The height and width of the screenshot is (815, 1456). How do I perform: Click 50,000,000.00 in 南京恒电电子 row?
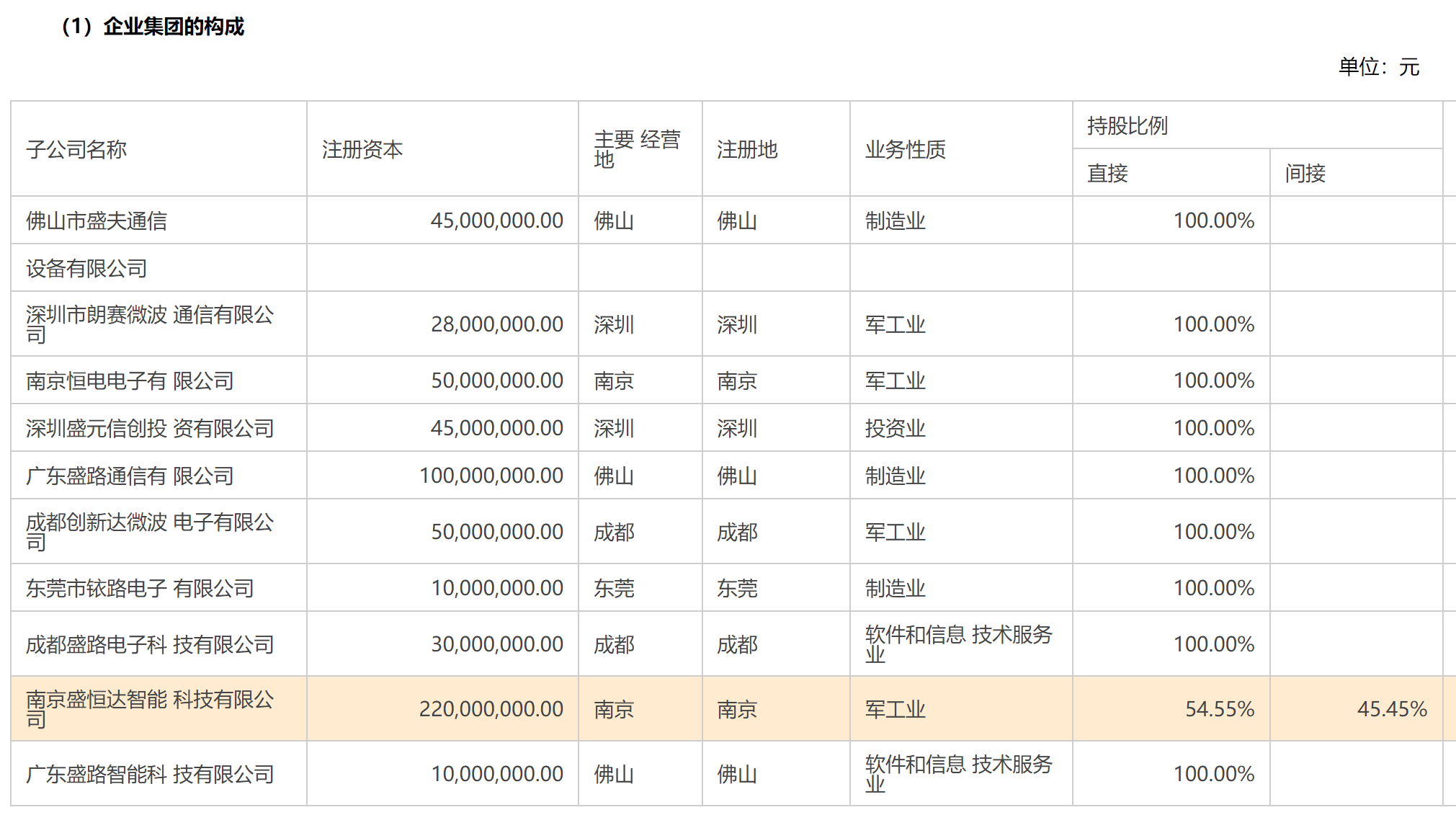click(497, 380)
